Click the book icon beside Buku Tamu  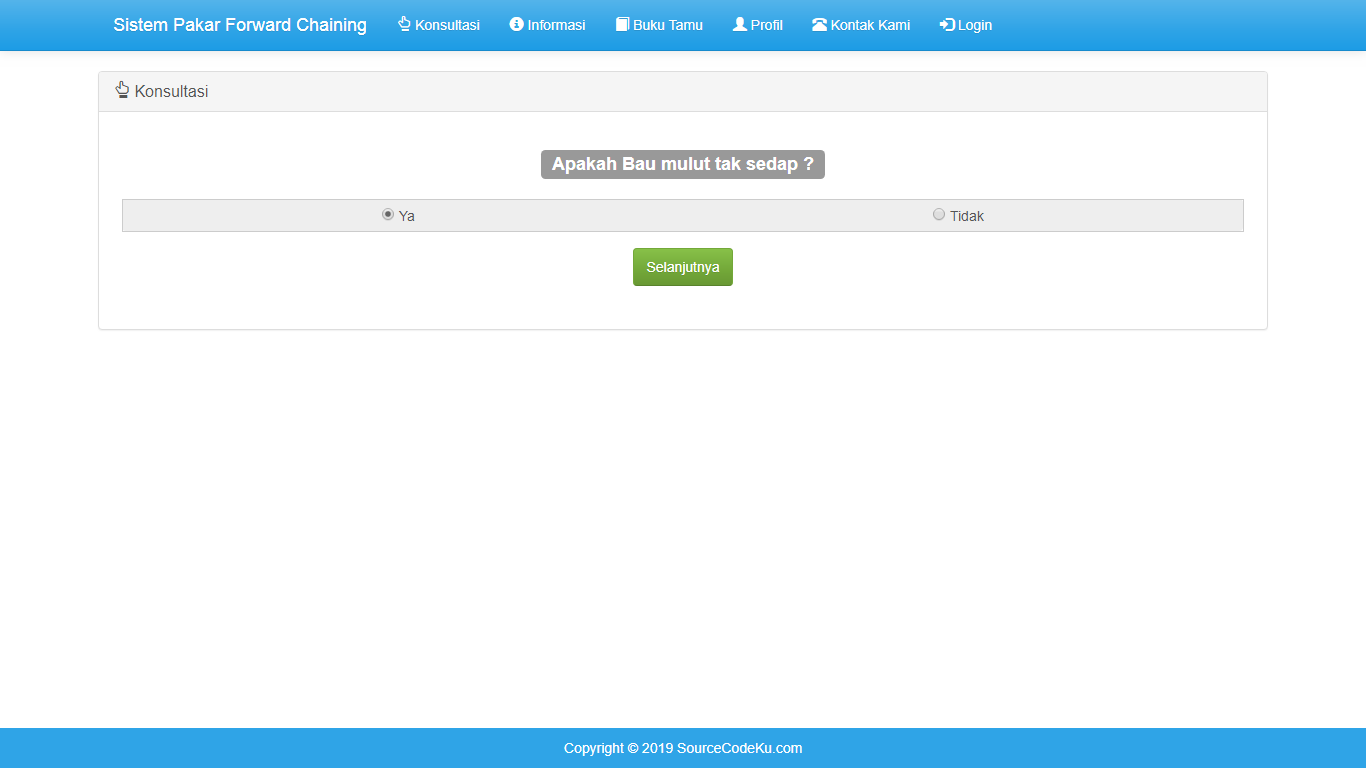[622, 24]
